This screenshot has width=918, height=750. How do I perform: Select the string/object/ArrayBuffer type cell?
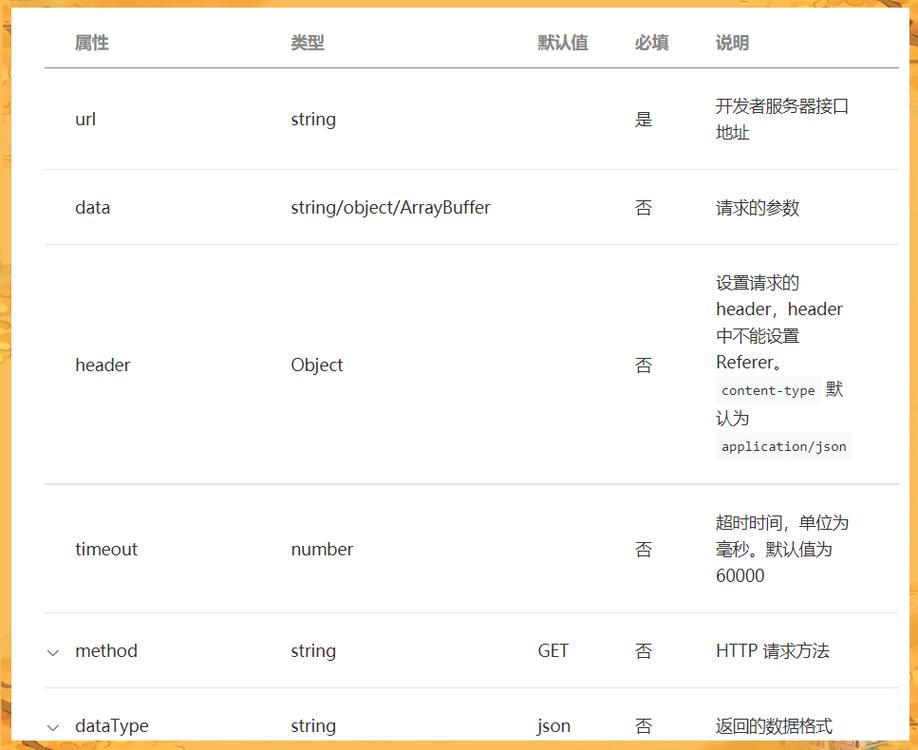[x=390, y=207]
